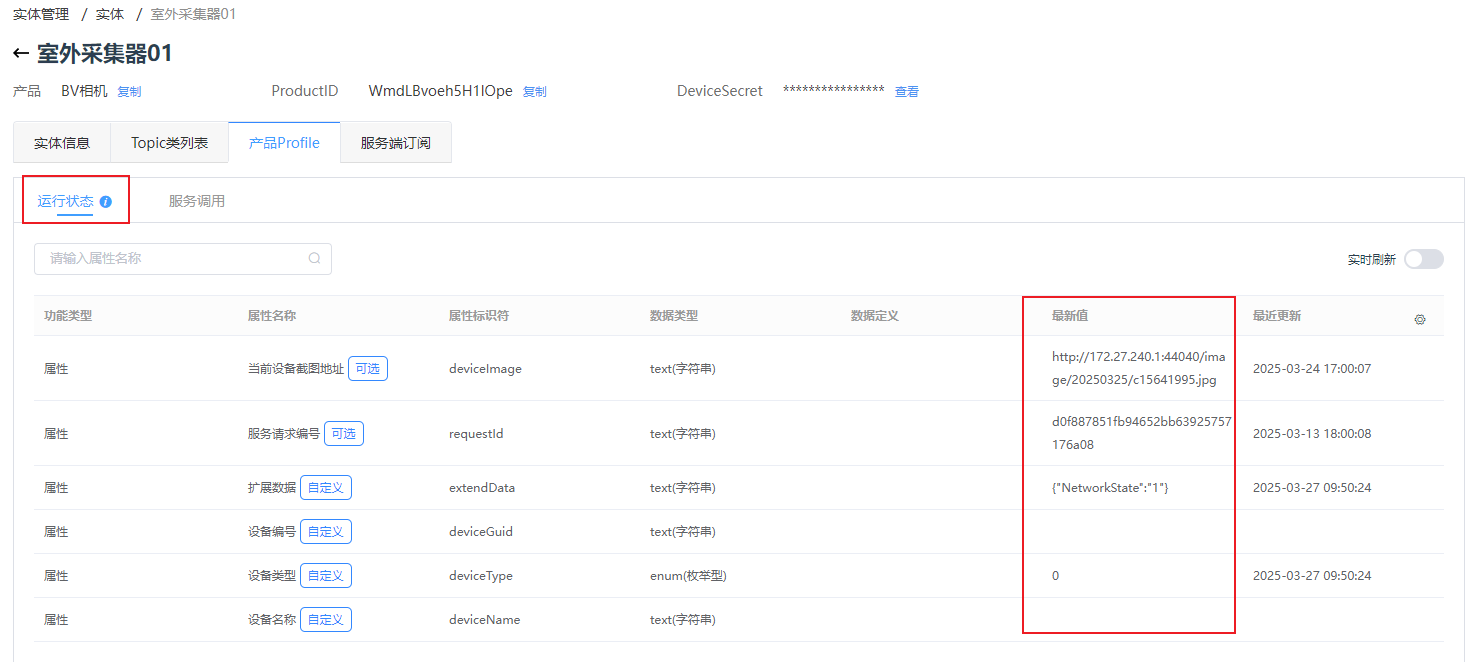Go to 实体管理 in breadcrumb
Image resolution: width=1477 pixels, height=662 pixels.
click(41, 14)
